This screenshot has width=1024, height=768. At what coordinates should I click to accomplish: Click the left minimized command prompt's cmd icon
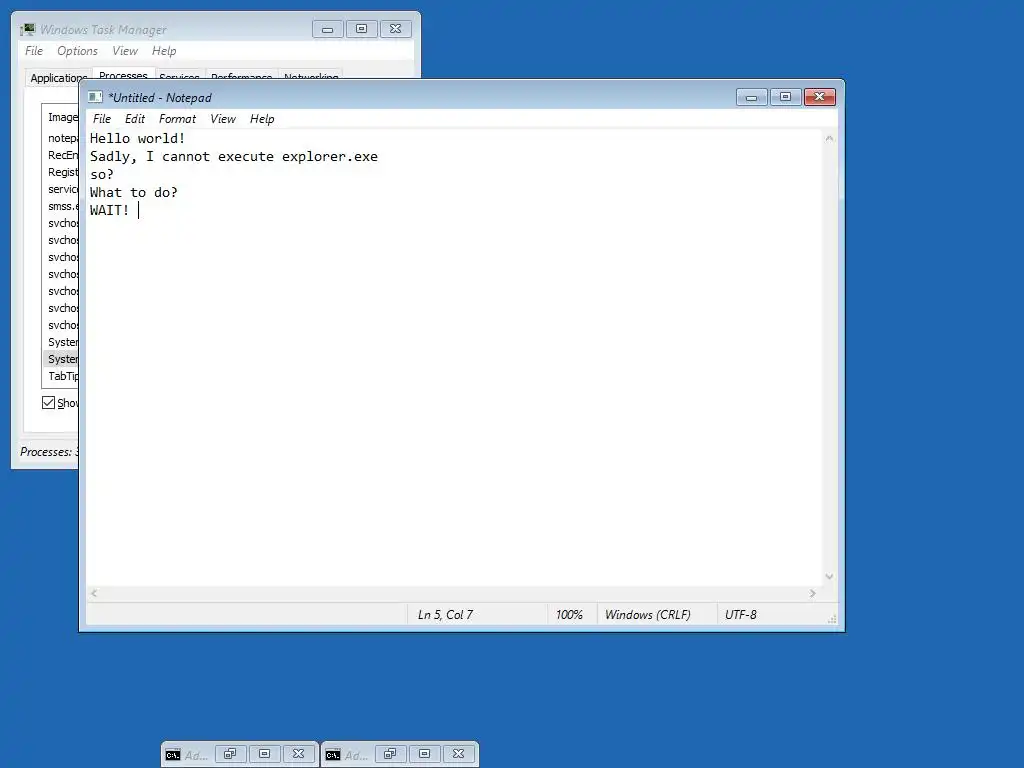(172, 755)
